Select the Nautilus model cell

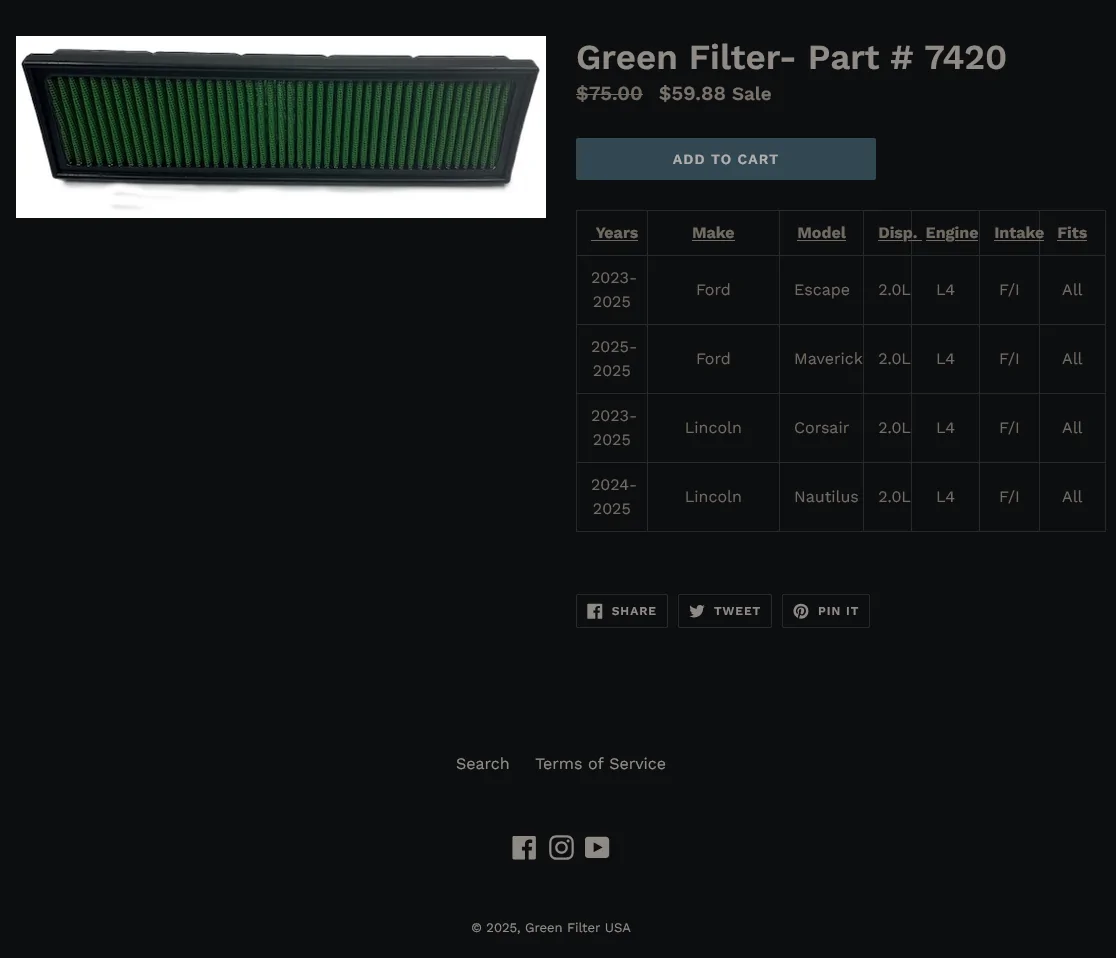[x=821, y=497]
